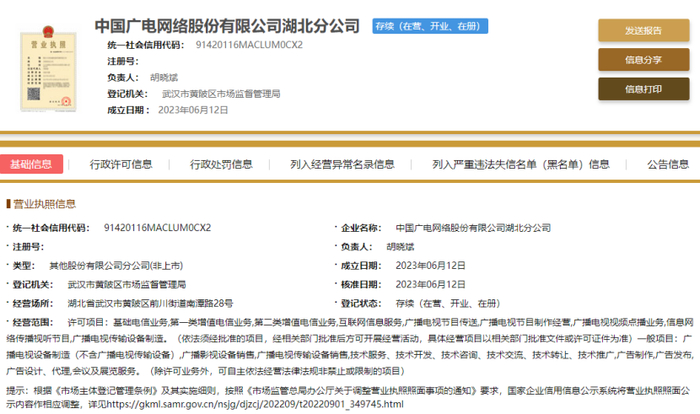
Task: Select credit code in 营业执照信息 section
Action: (x=158, y=228)
